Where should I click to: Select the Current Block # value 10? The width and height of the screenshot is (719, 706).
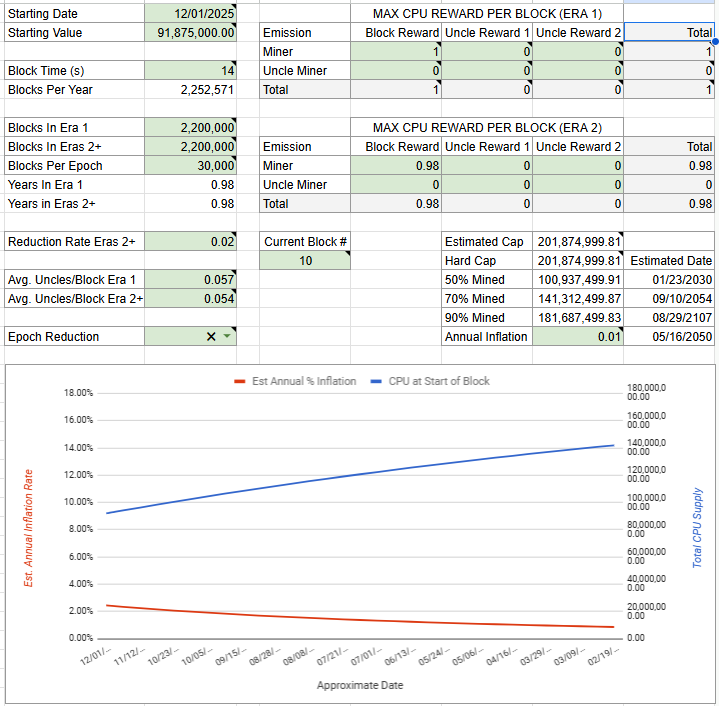(x=305, y=260)
